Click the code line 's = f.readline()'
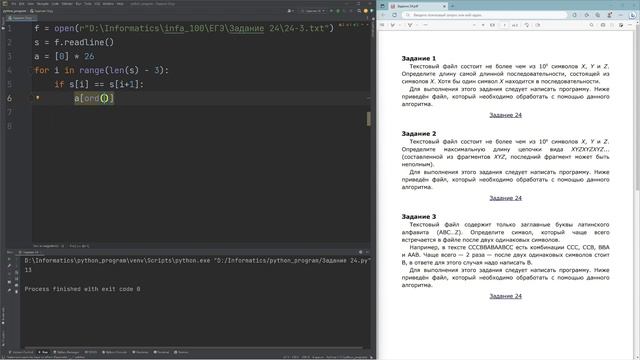This screenshot has width=640, height=360. click(x=74, y=42)
